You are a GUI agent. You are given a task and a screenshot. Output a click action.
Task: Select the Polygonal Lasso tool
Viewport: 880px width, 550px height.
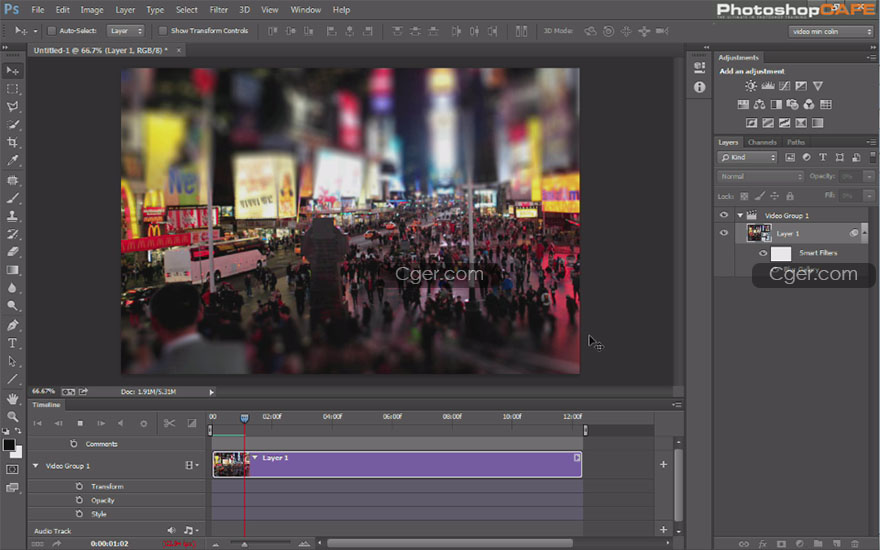[12, 107]
